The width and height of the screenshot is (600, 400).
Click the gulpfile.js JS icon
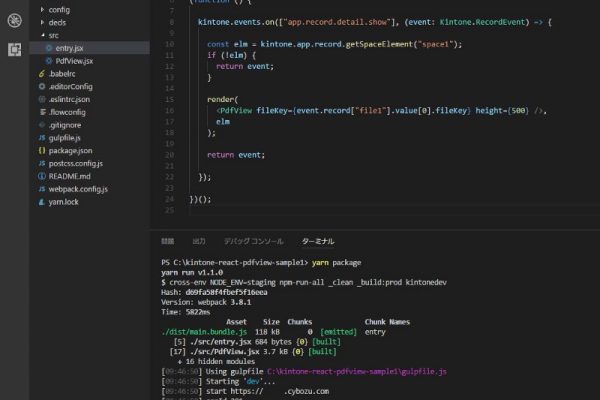click(x=41, y=137)
